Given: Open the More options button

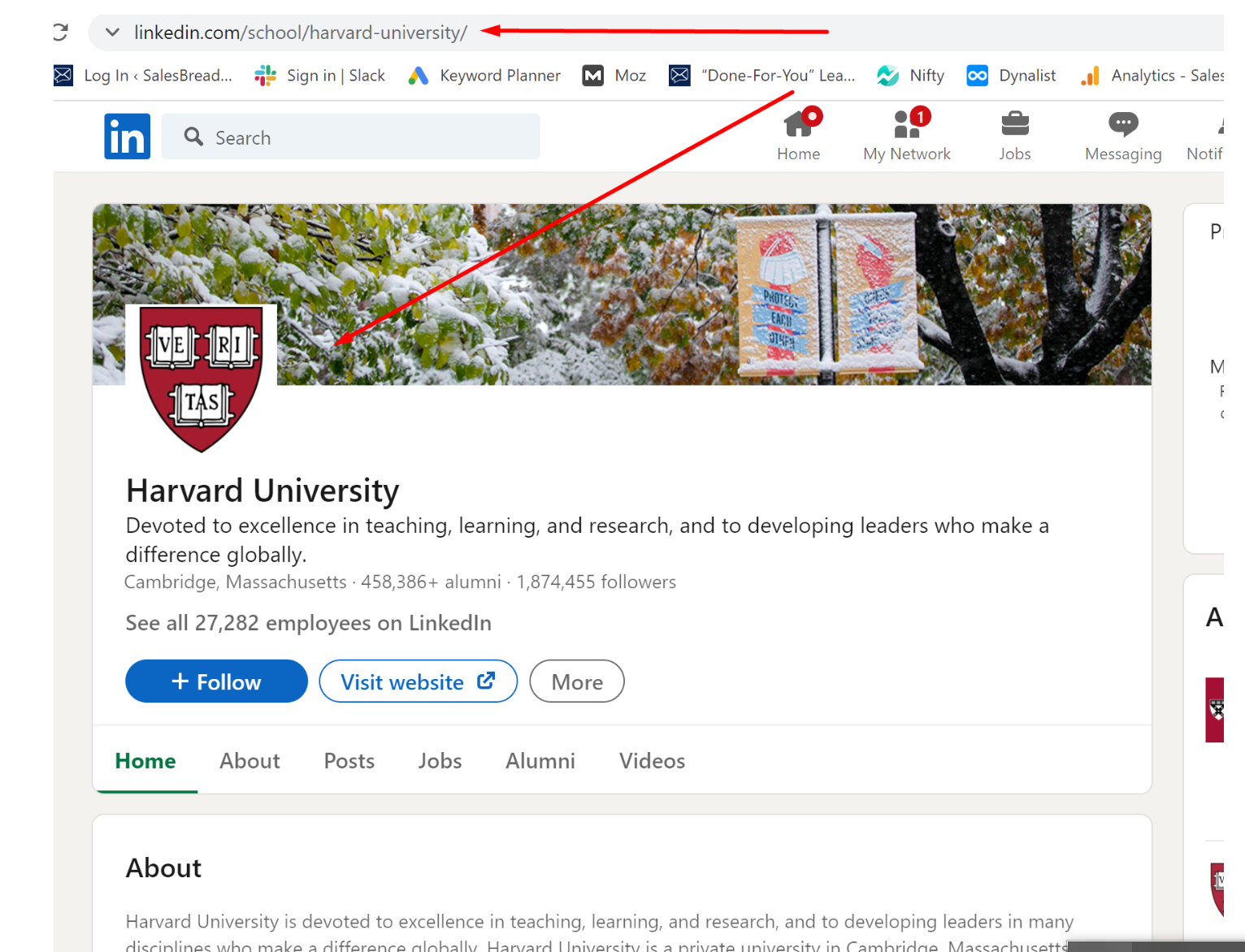Looking at the screenshot, I should point(577,682).
